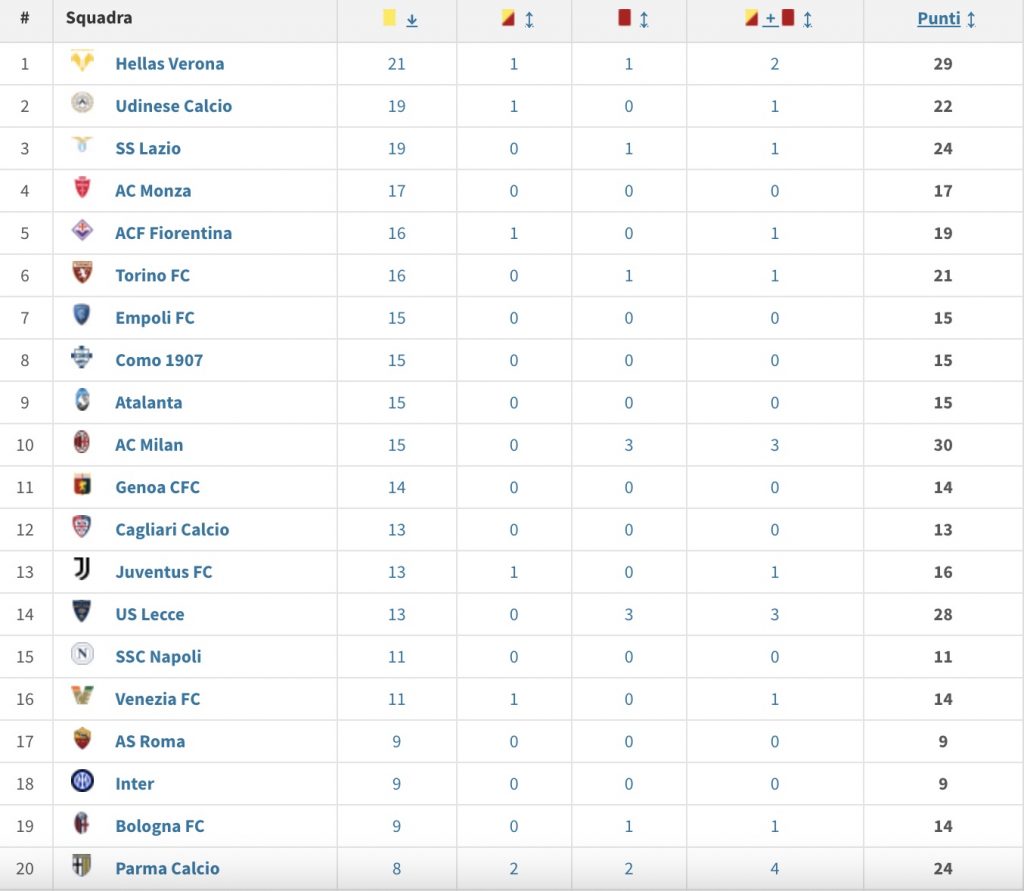Click AC Milan's red card count 3
Screen dimensions: 1024x891
coord(628,445)
